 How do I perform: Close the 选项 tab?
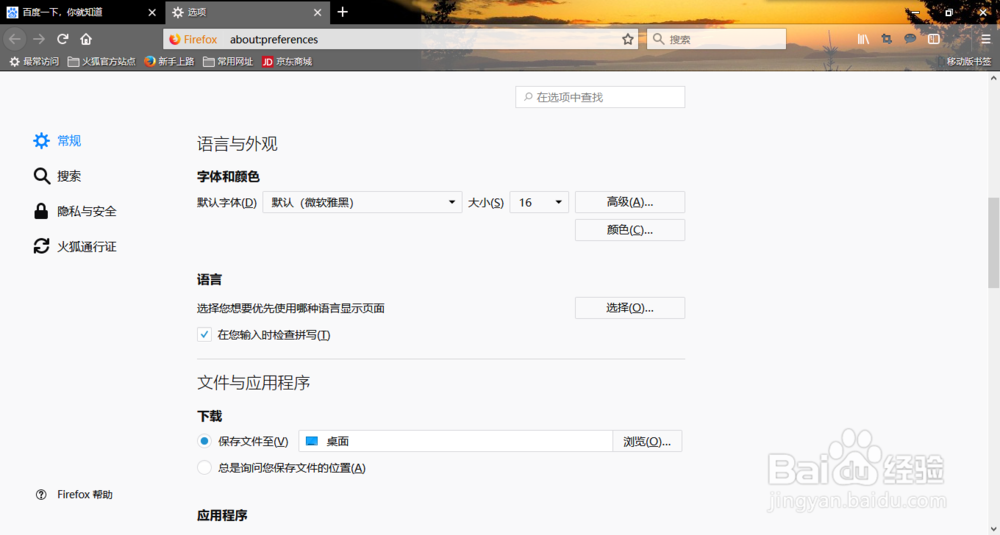[x=318, y=12]
